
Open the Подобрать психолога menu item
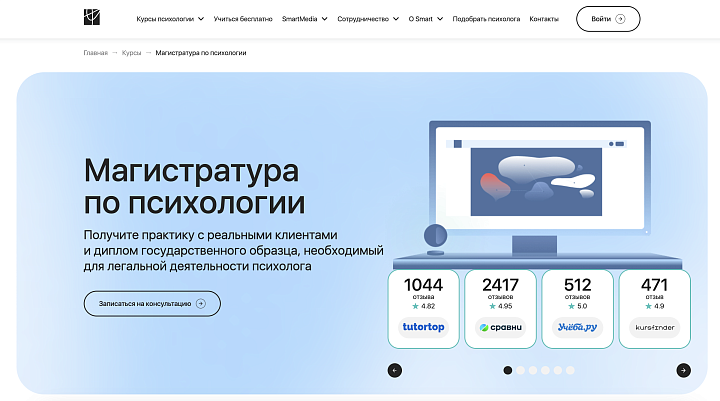486,19
